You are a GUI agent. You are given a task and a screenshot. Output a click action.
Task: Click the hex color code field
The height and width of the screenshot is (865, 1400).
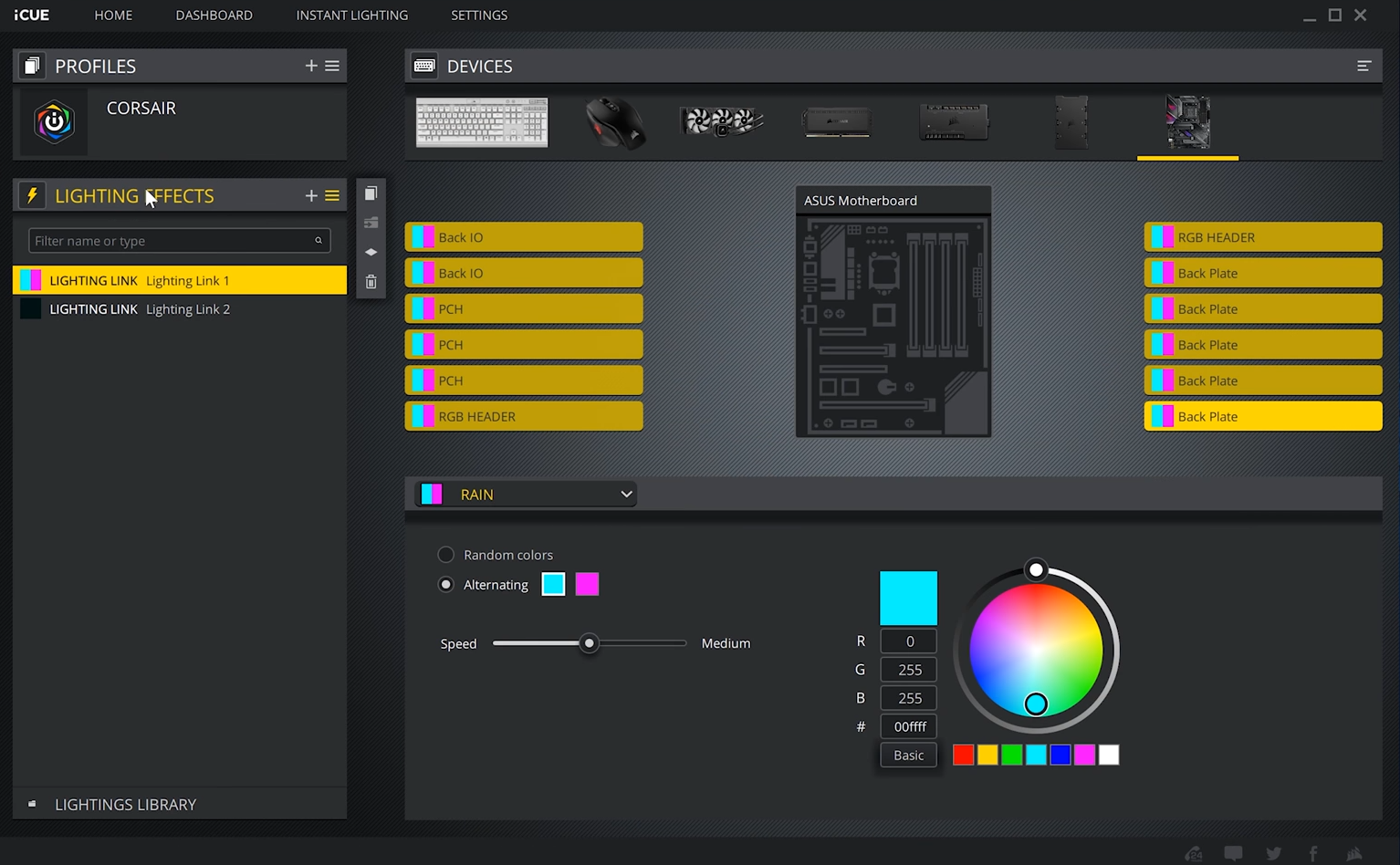(908, 726)
